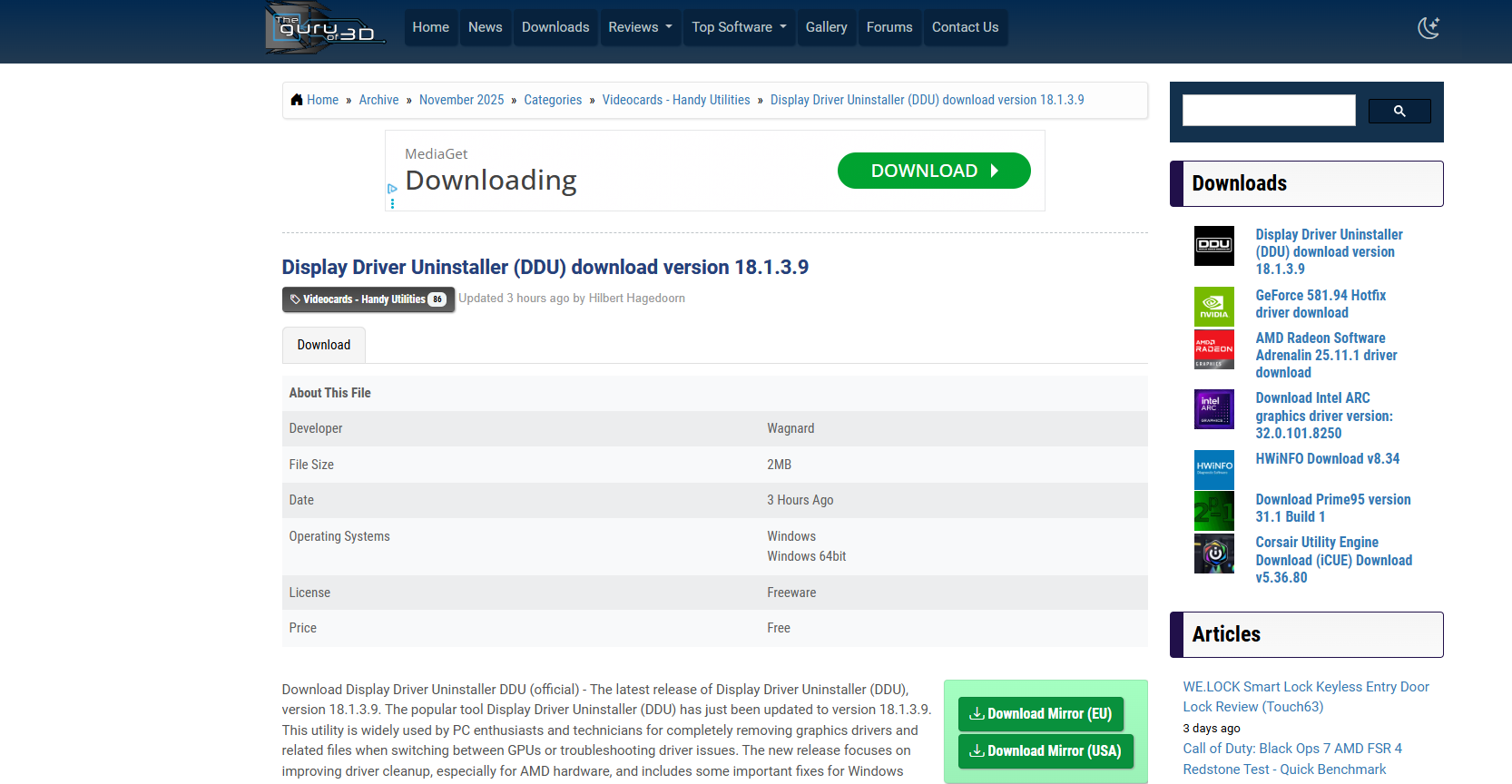Open the DDU thumbnail in Downloads sidebar
Viewport: 1512px width, 784px height.
pyautogui.click(x=1214, y=246)
